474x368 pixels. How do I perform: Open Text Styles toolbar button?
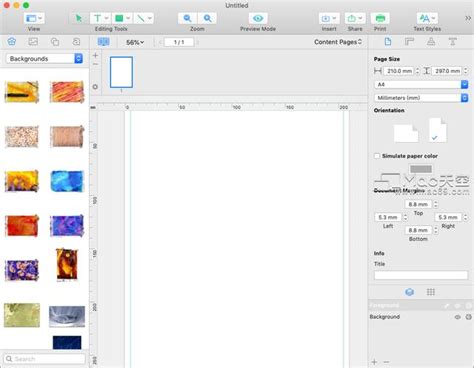coord(427,18)
